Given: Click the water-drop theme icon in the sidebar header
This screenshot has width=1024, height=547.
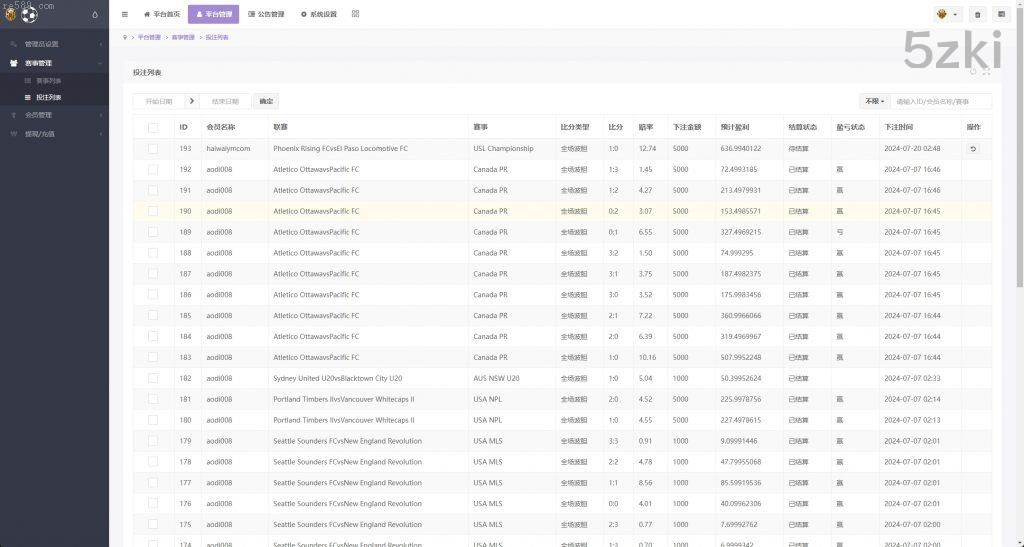Looking at the screenshot, I should [x=95, y=15].
